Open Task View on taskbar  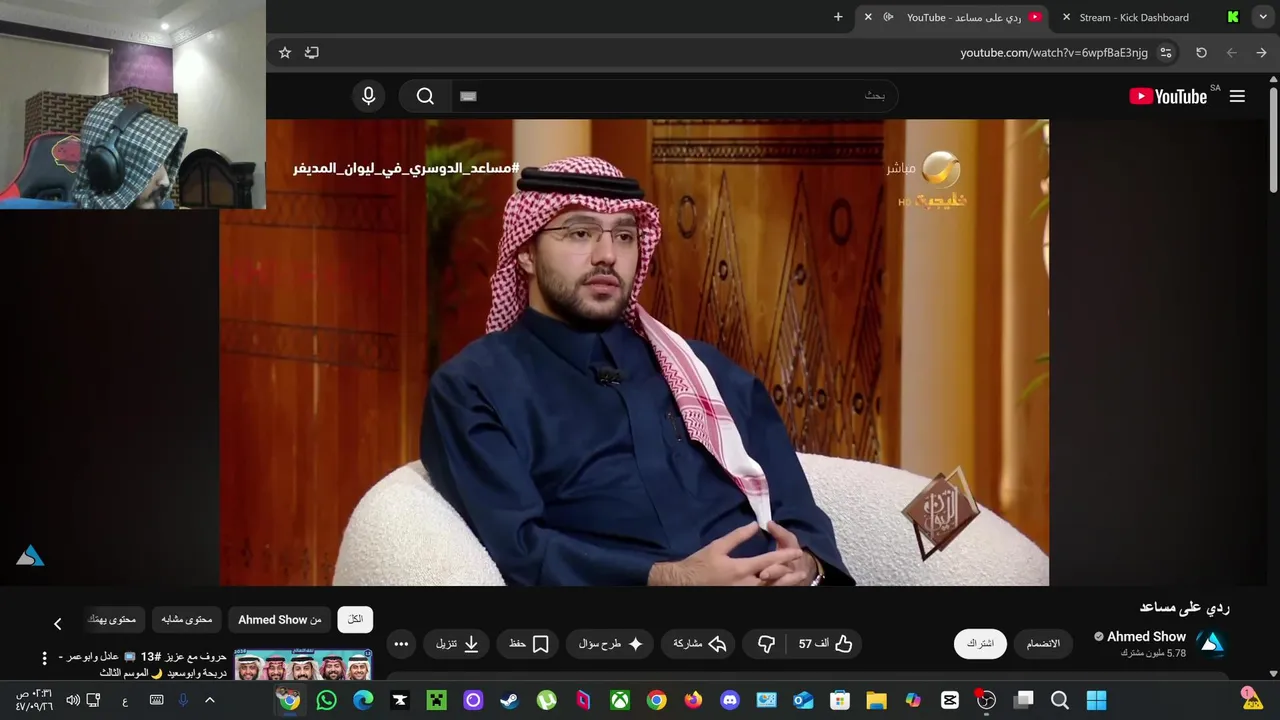click(1024, 700)
